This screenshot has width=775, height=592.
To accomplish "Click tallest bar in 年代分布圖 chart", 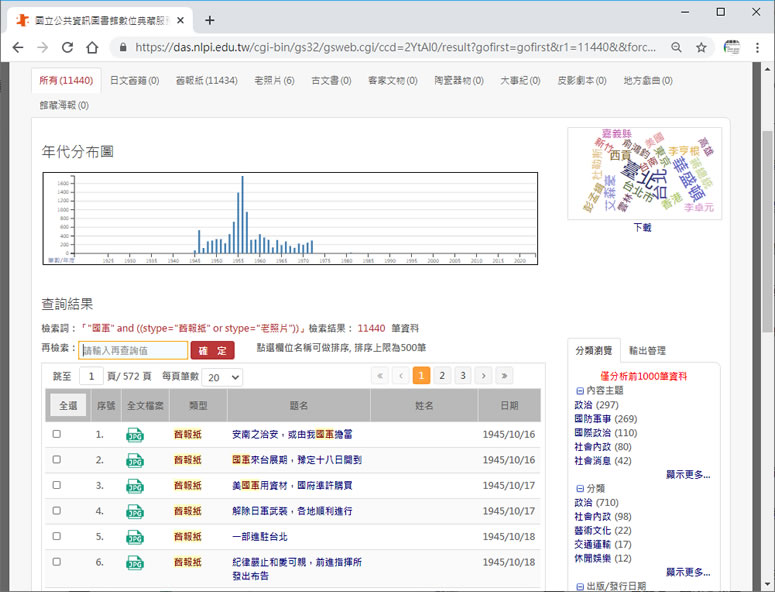I will [x=242, y=214].
